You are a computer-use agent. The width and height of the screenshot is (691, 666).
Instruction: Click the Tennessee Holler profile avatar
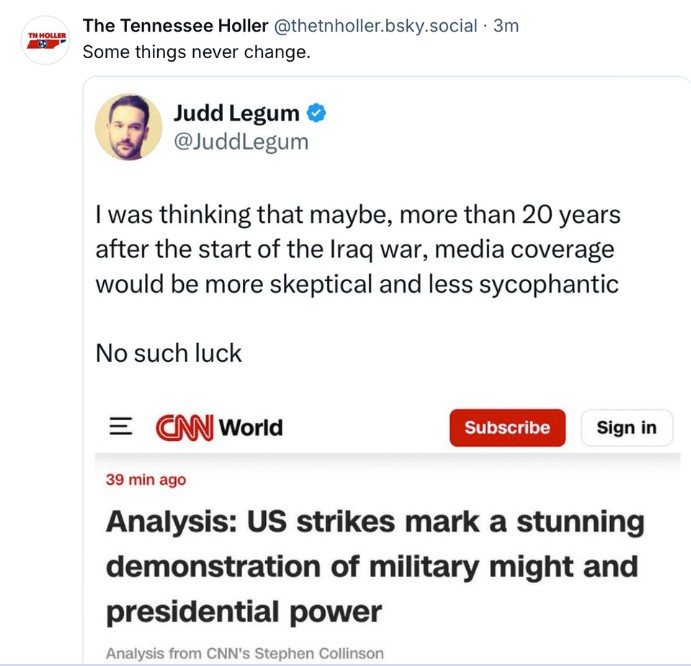point(44,40)
